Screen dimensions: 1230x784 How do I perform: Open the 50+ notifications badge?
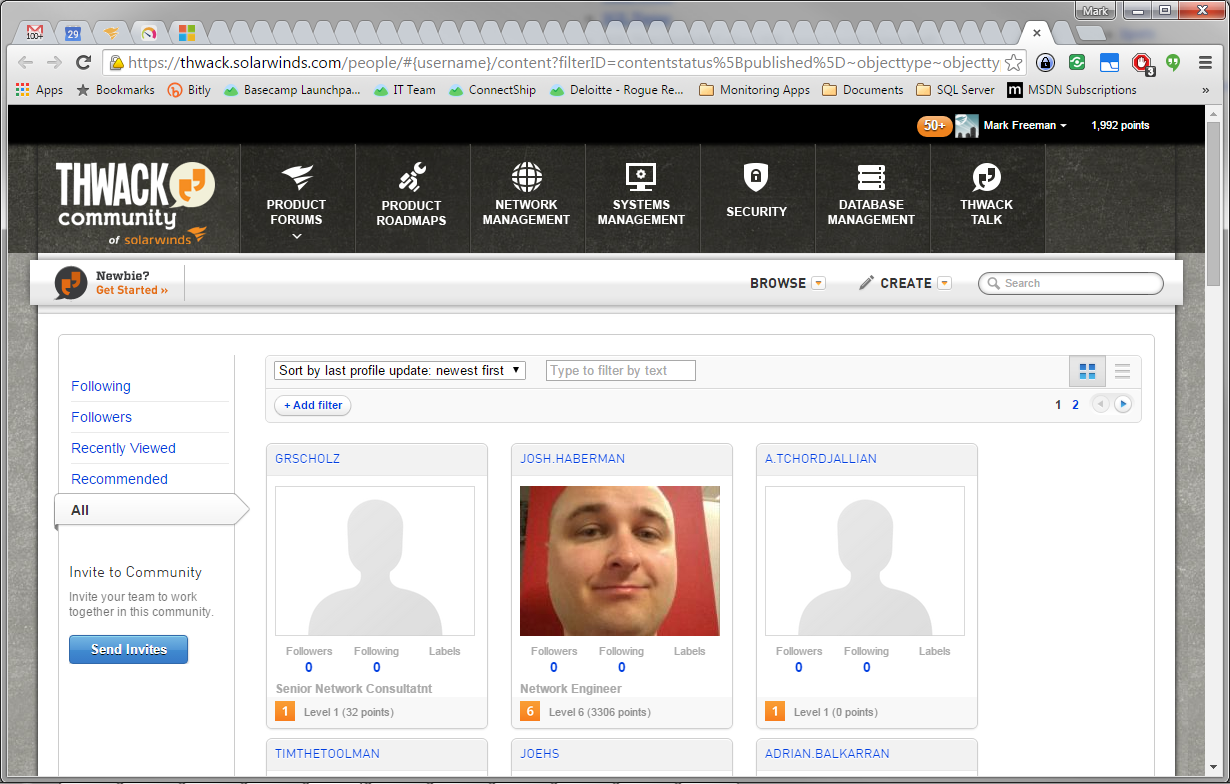(x=934, y=126)
